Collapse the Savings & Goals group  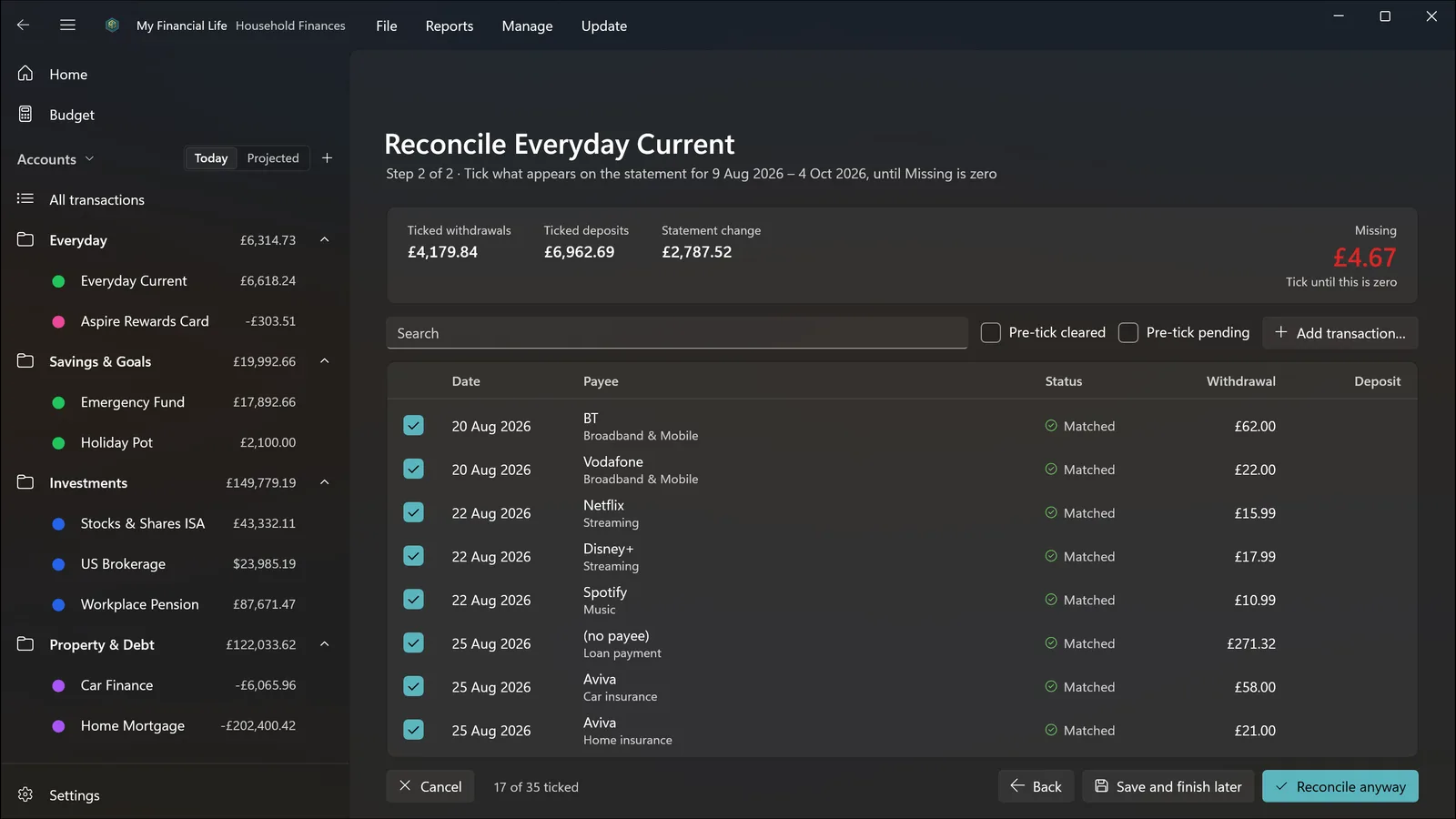point(325,361)
